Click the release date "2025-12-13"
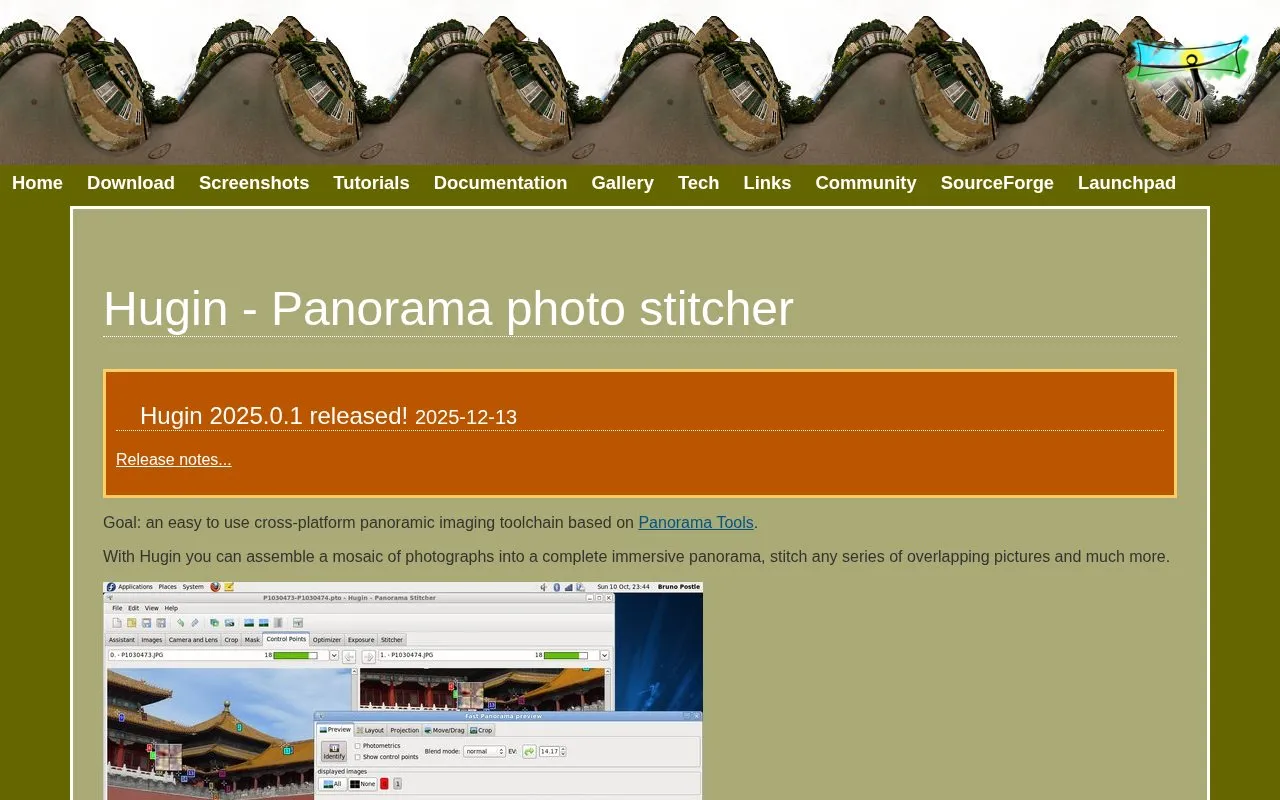 coord(466,417)
